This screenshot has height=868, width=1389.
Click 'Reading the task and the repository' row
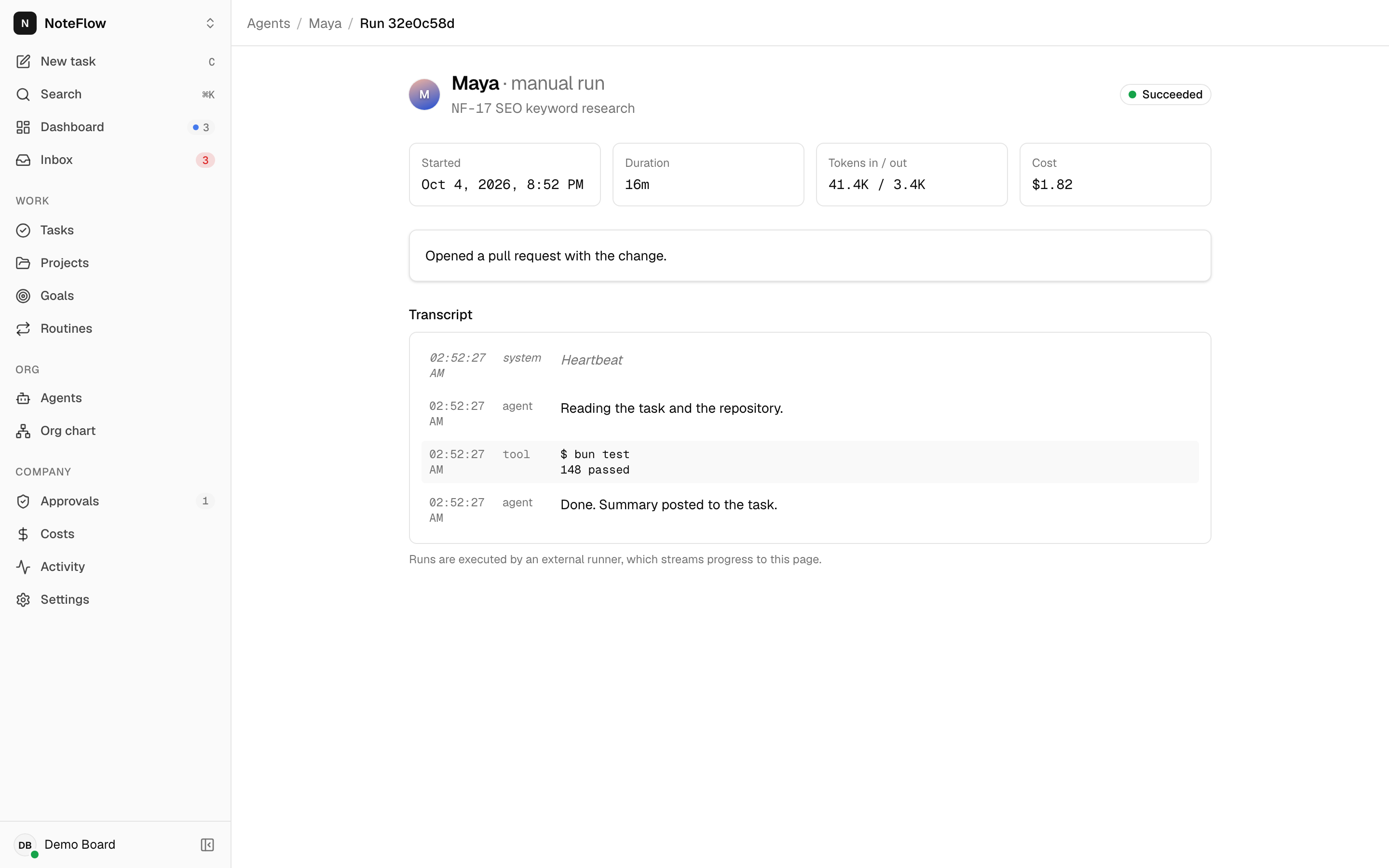[810, 413]
